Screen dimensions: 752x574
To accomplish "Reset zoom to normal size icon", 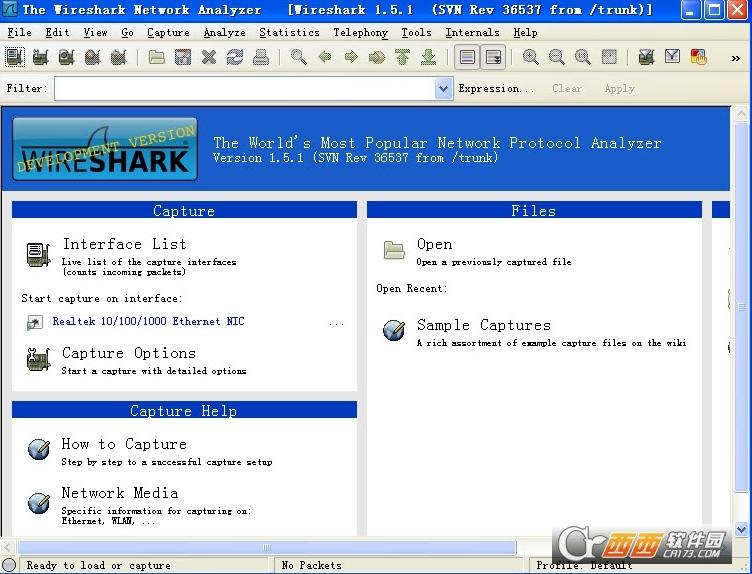I will click(582, 57).
